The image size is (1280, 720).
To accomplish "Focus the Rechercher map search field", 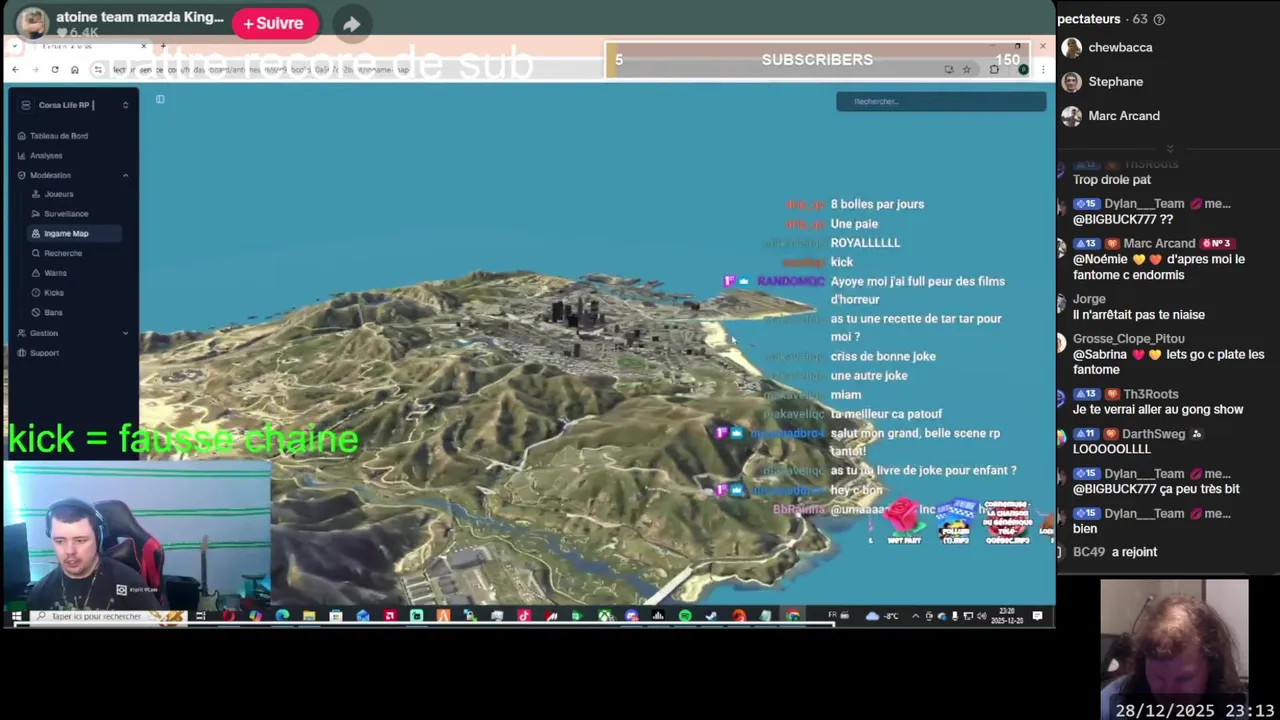I will pyautogui.click(x=941, y=102).
